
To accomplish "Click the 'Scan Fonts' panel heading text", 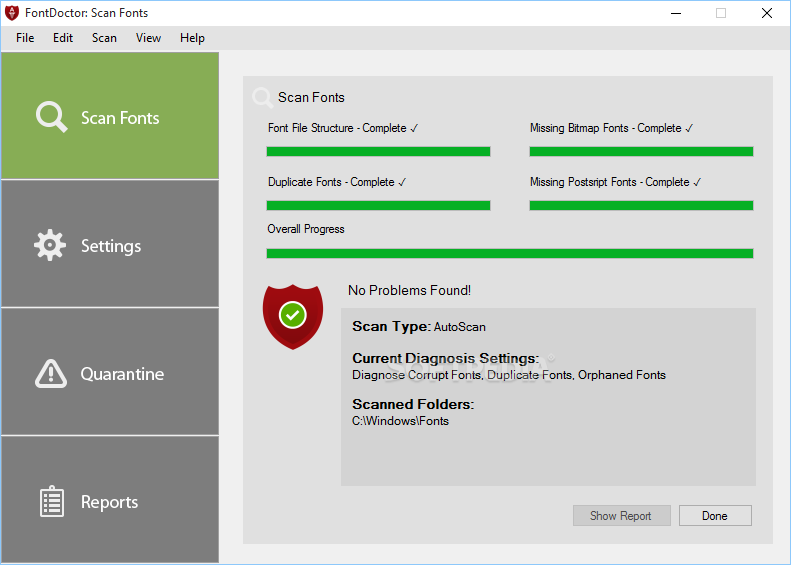I will coord(311,97).
